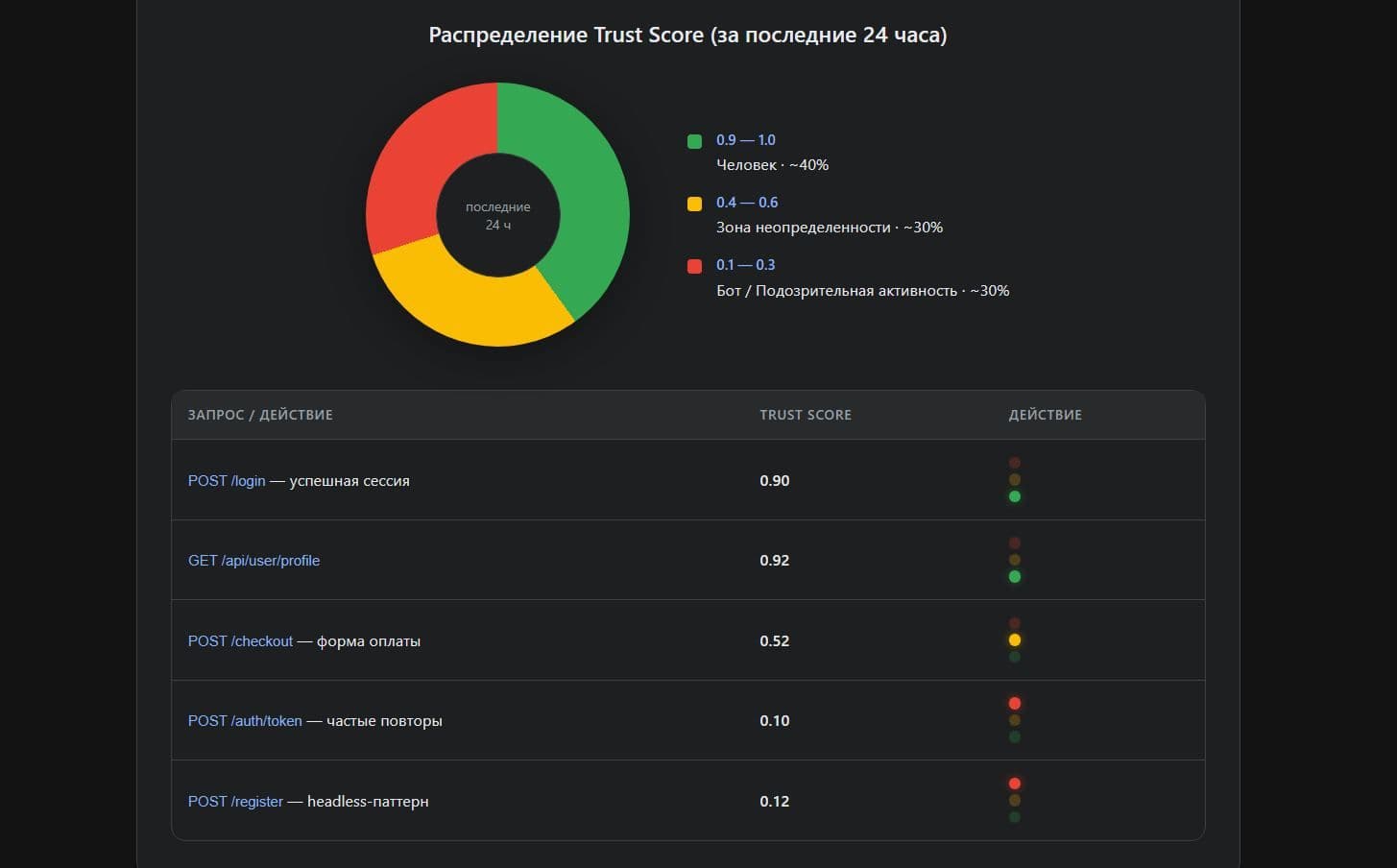Click the 0.52 trust score value

click(774, 641)
